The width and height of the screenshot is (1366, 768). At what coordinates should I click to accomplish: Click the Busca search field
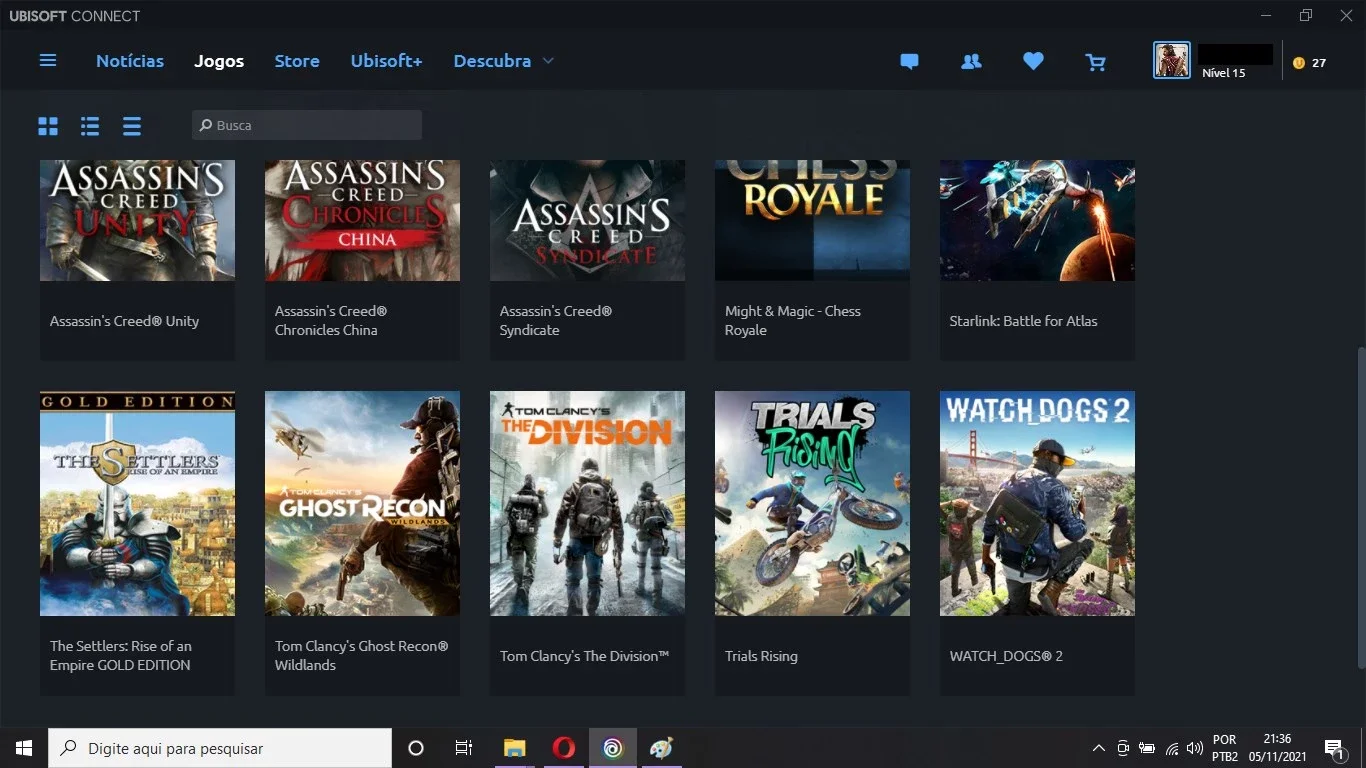pos(307,125)
